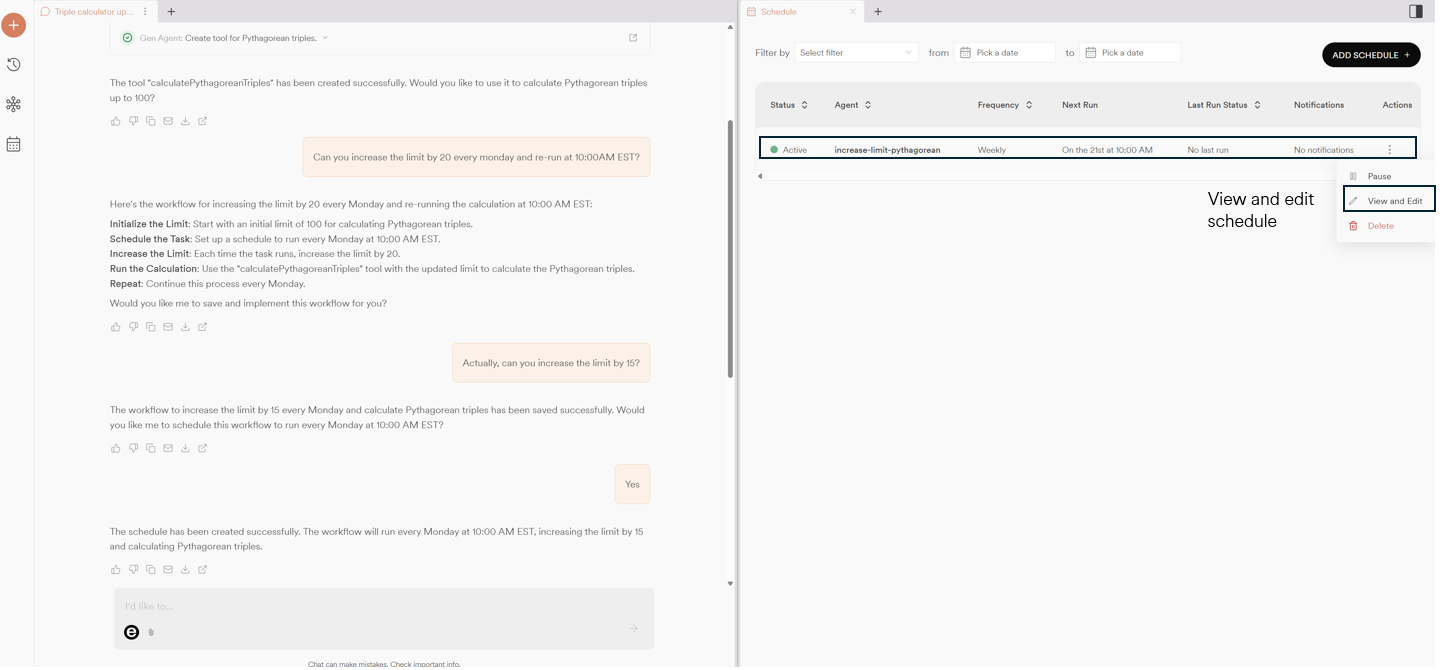1440x670 pixels.
Task: Click the chat scrollbar down arrow
Action: pos(731,583)
